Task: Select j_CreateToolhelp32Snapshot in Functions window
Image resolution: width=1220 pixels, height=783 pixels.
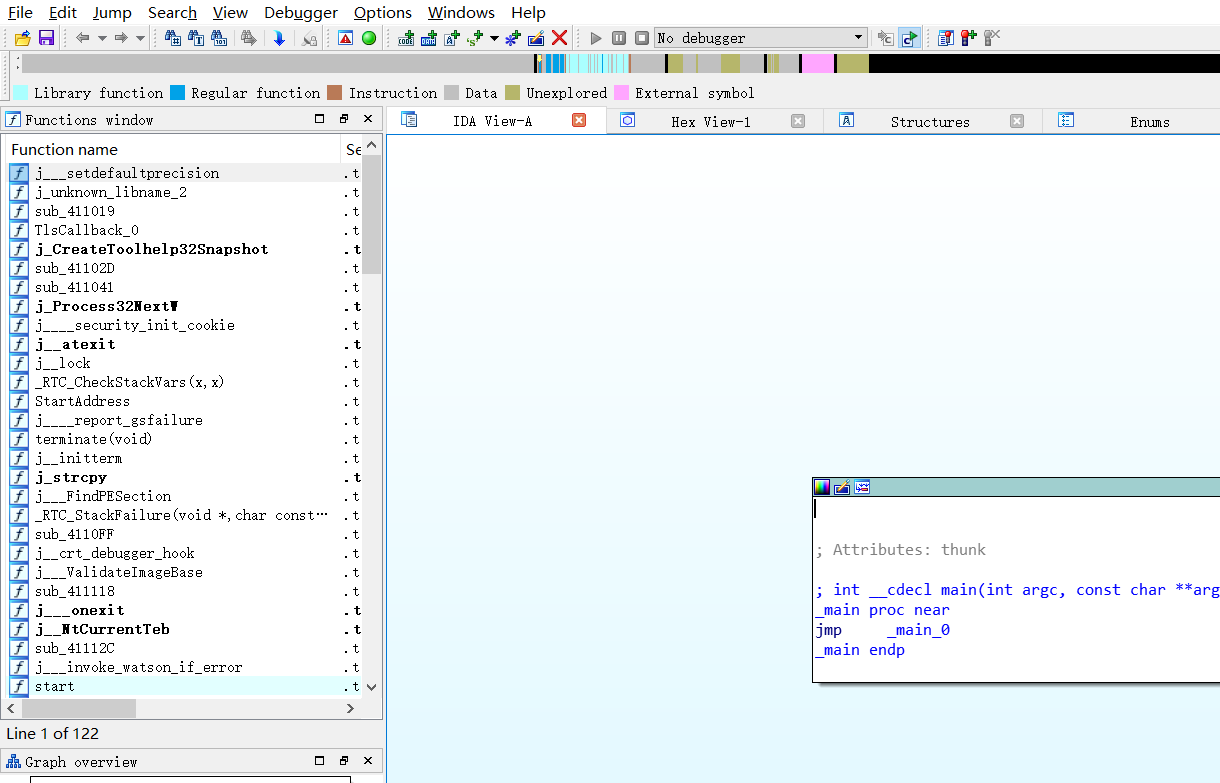Action: coord(185,249)
